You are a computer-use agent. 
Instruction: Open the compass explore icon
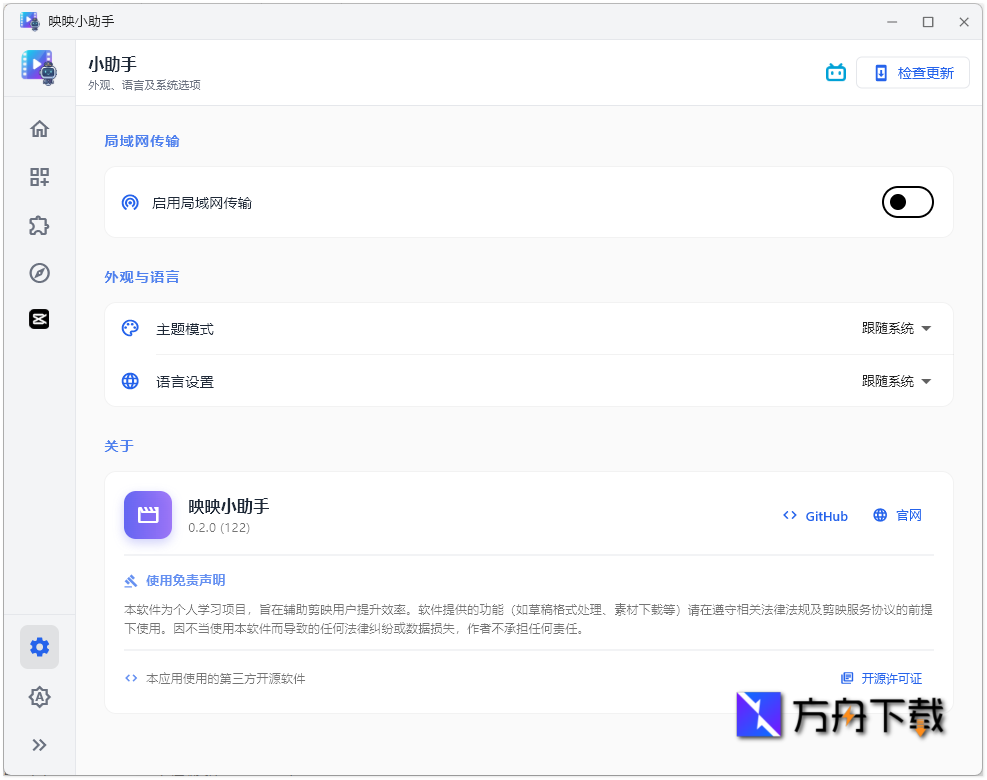(39, 273)
